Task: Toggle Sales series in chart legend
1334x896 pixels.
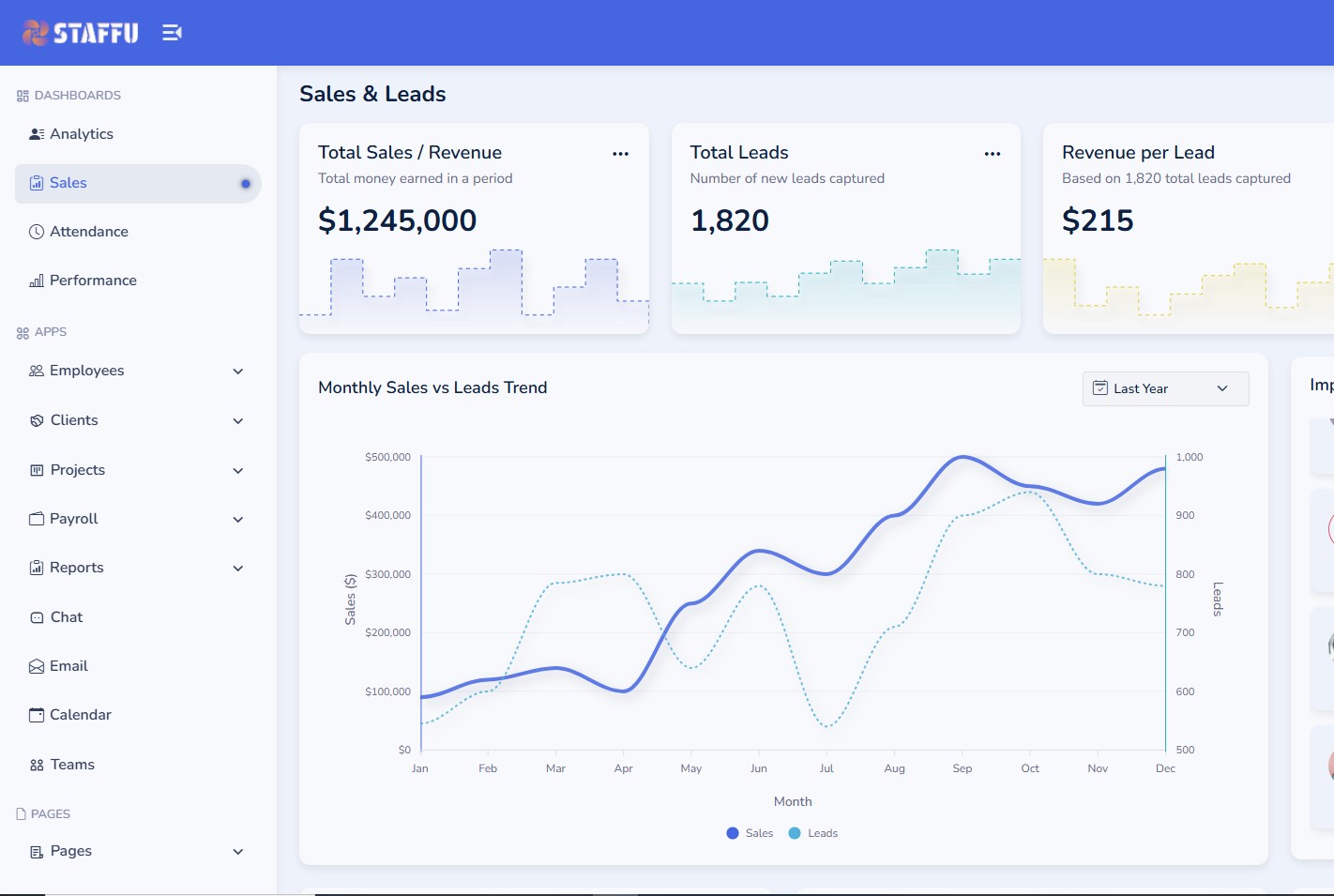Action: pos(750,833)
